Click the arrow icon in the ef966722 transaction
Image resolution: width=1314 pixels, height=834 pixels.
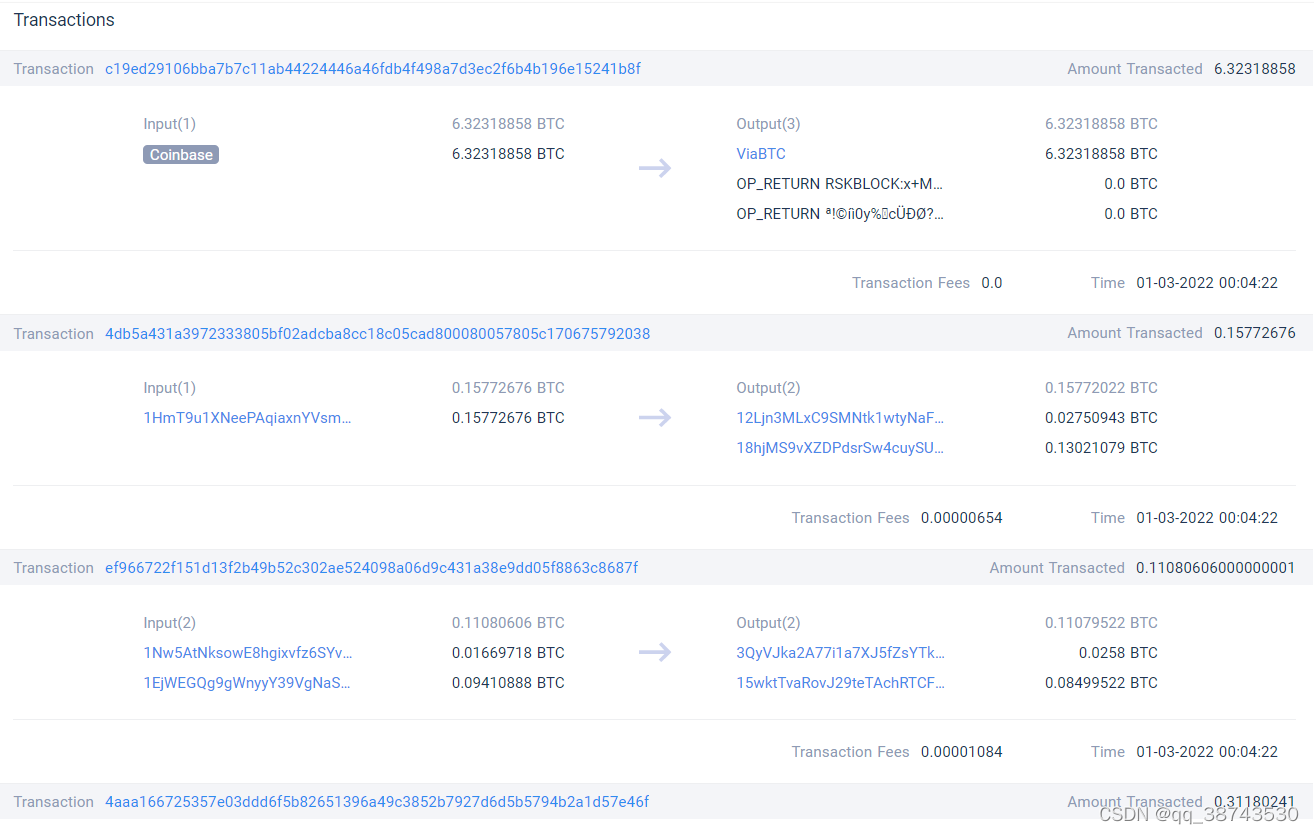(655, 653)
